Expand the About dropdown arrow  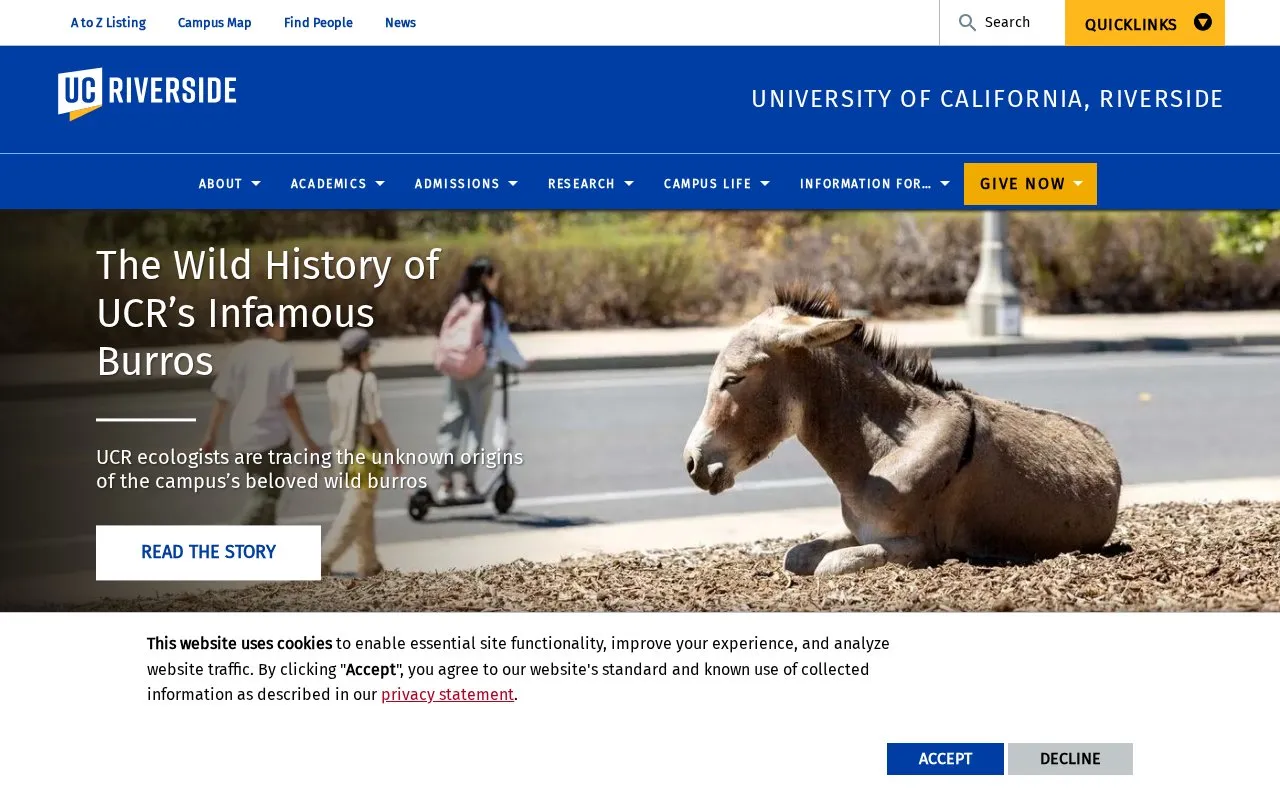[x=256, y=184]
